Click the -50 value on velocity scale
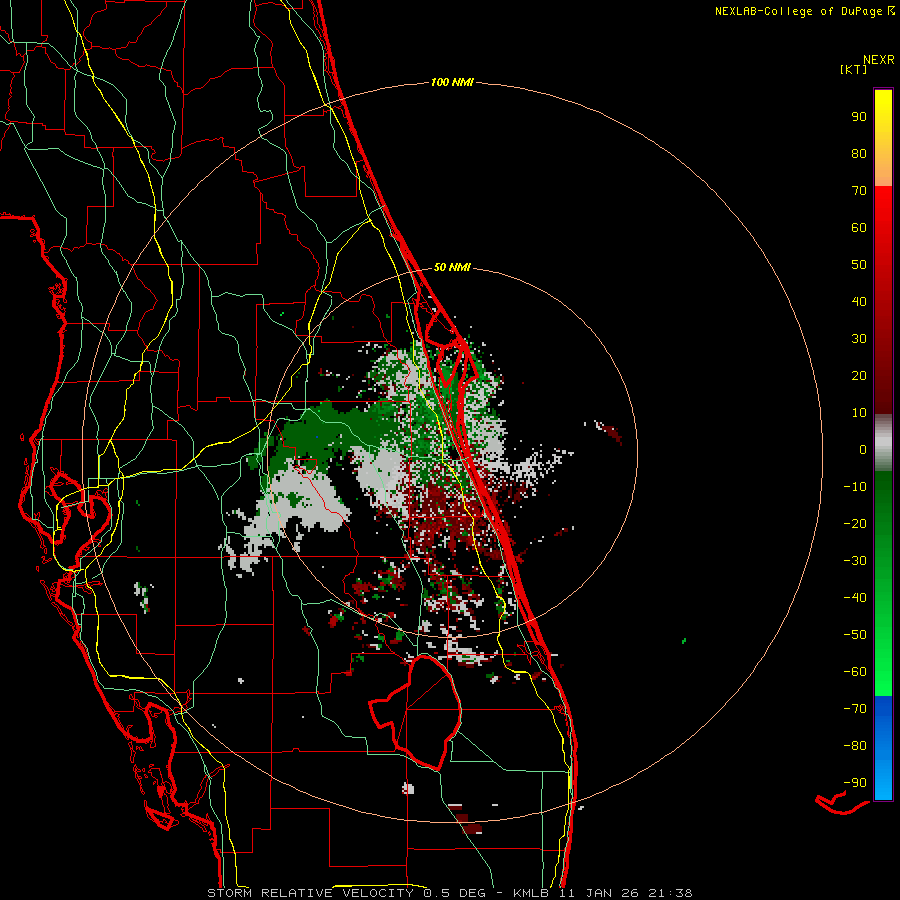This screenshot has height=900, width=900. 855,635
